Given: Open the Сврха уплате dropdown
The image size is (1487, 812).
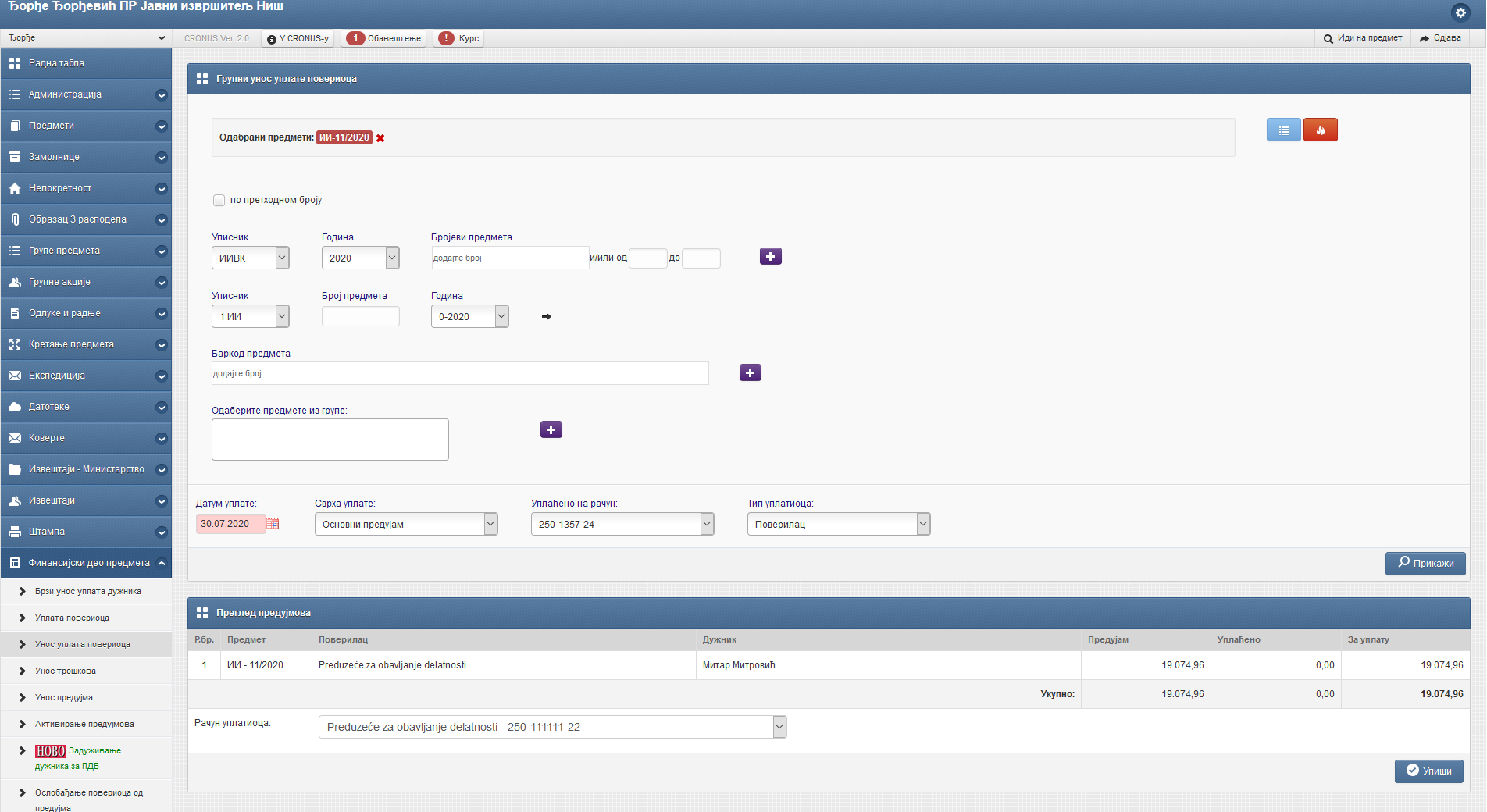Looking at the screenshot, I should (405, 525).
